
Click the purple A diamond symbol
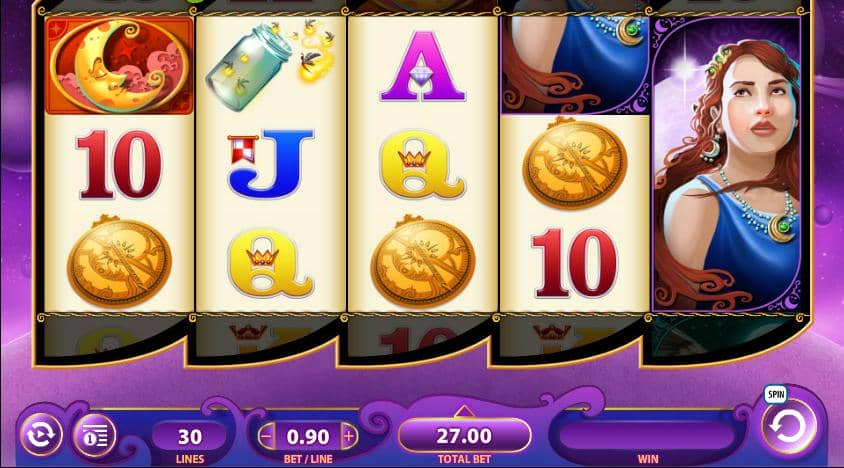[423, 67]
